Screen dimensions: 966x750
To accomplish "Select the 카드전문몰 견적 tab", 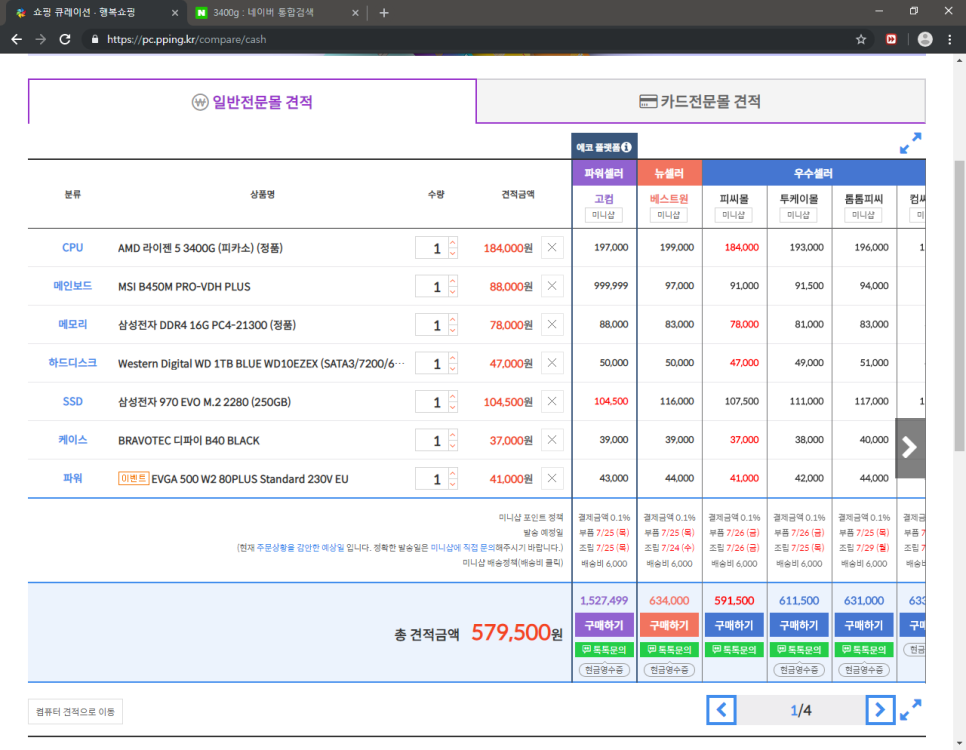I will (700, 102).
